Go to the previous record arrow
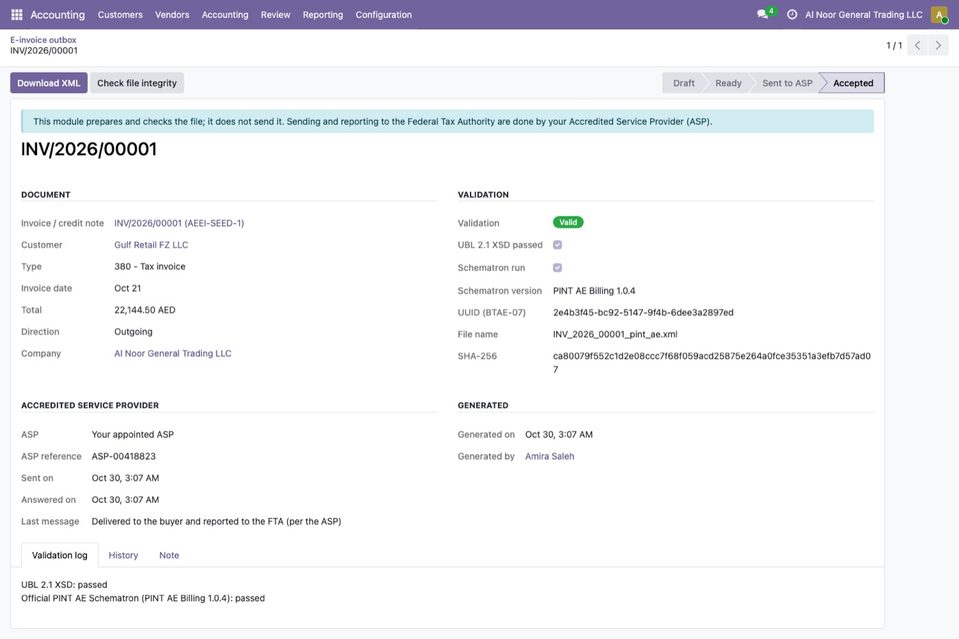This screenshot has height=639, width=959. click(x=917, y=45)
